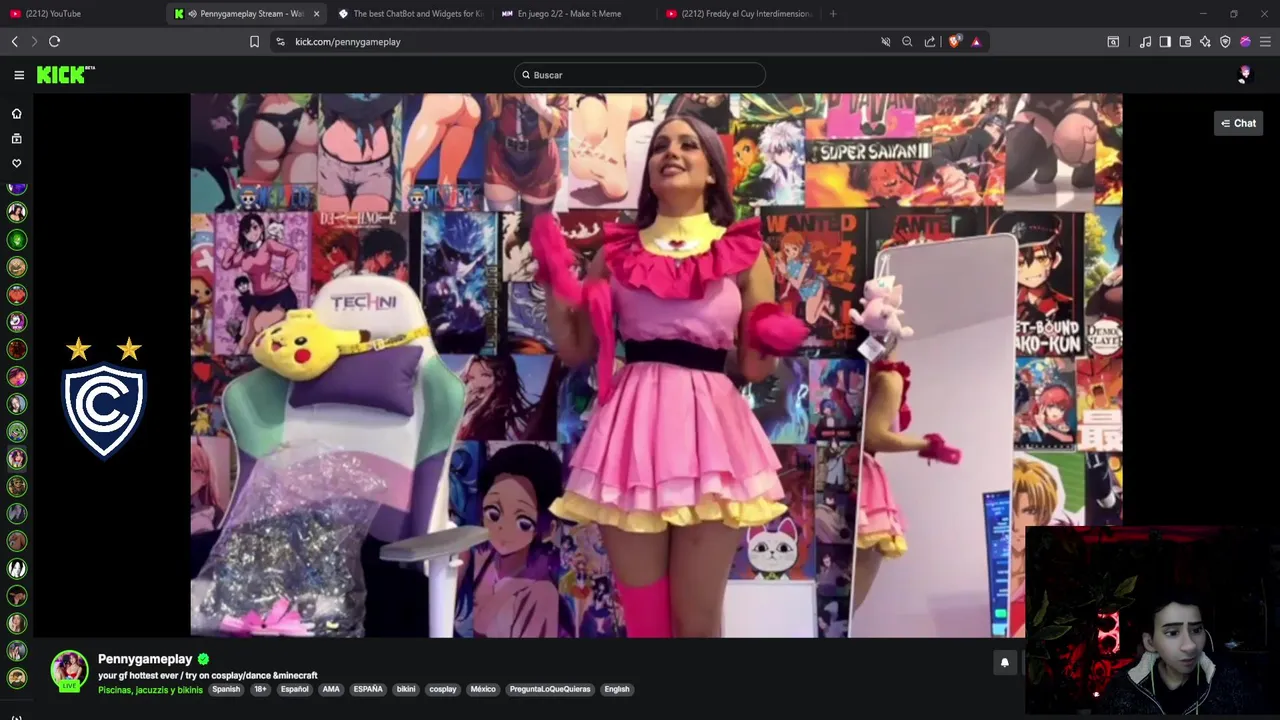Open the VPN shield icon
This screenshot has width=1280, height=720.
[x=1225, y=41]
